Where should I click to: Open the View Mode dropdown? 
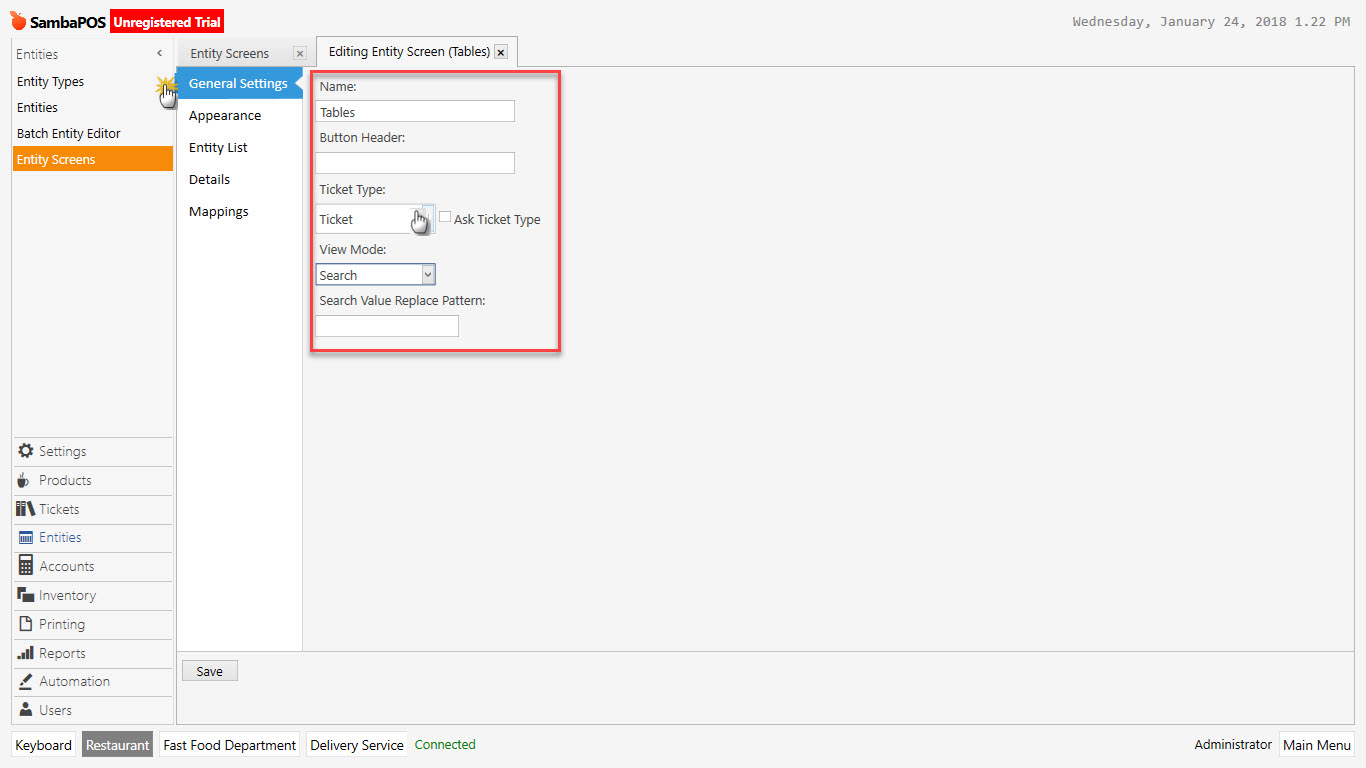(428, 274)
